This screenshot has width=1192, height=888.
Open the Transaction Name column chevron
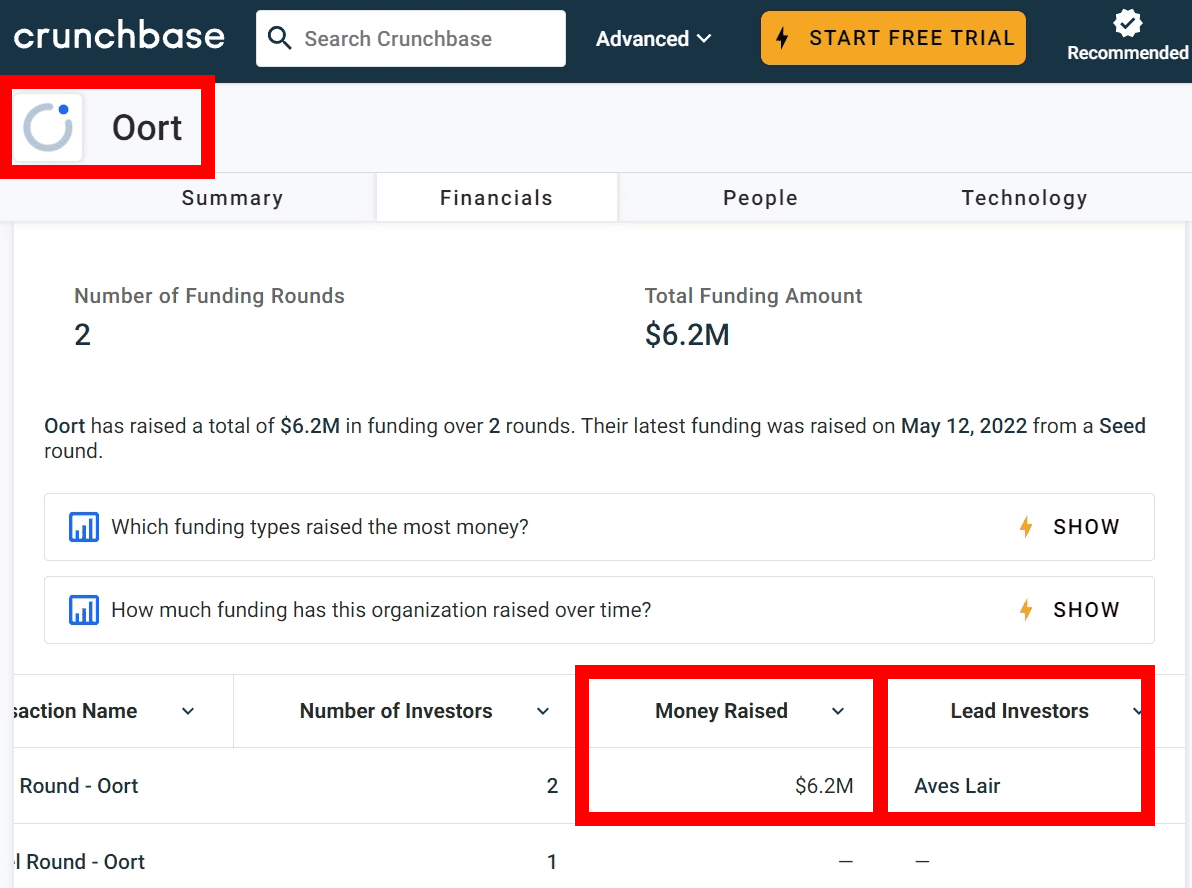pyautogui.click(x=188, y=711)
